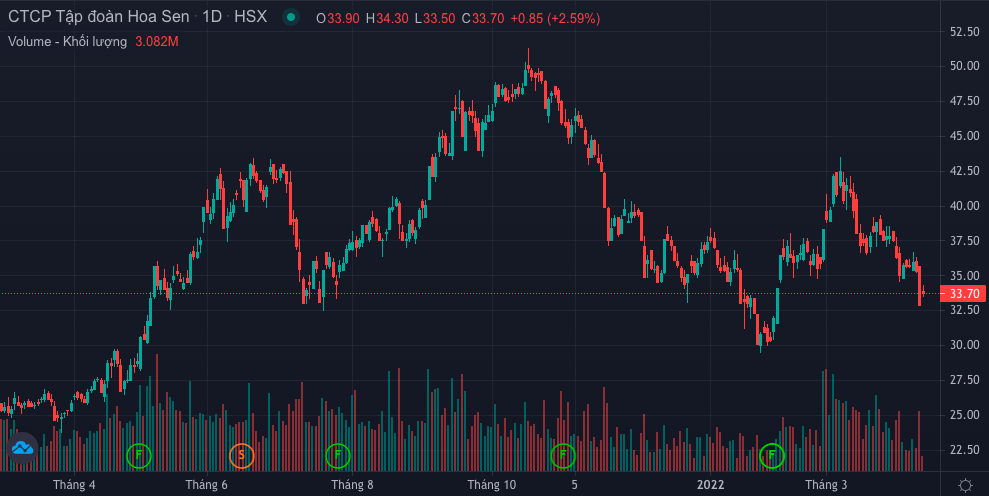Click the HSX exchange label
The image size is (989, 496).
[x=250, y=18]
